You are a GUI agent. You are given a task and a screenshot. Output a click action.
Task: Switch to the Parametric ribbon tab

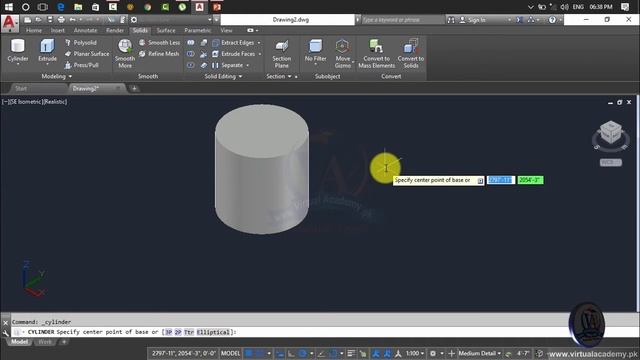[198, 30]
